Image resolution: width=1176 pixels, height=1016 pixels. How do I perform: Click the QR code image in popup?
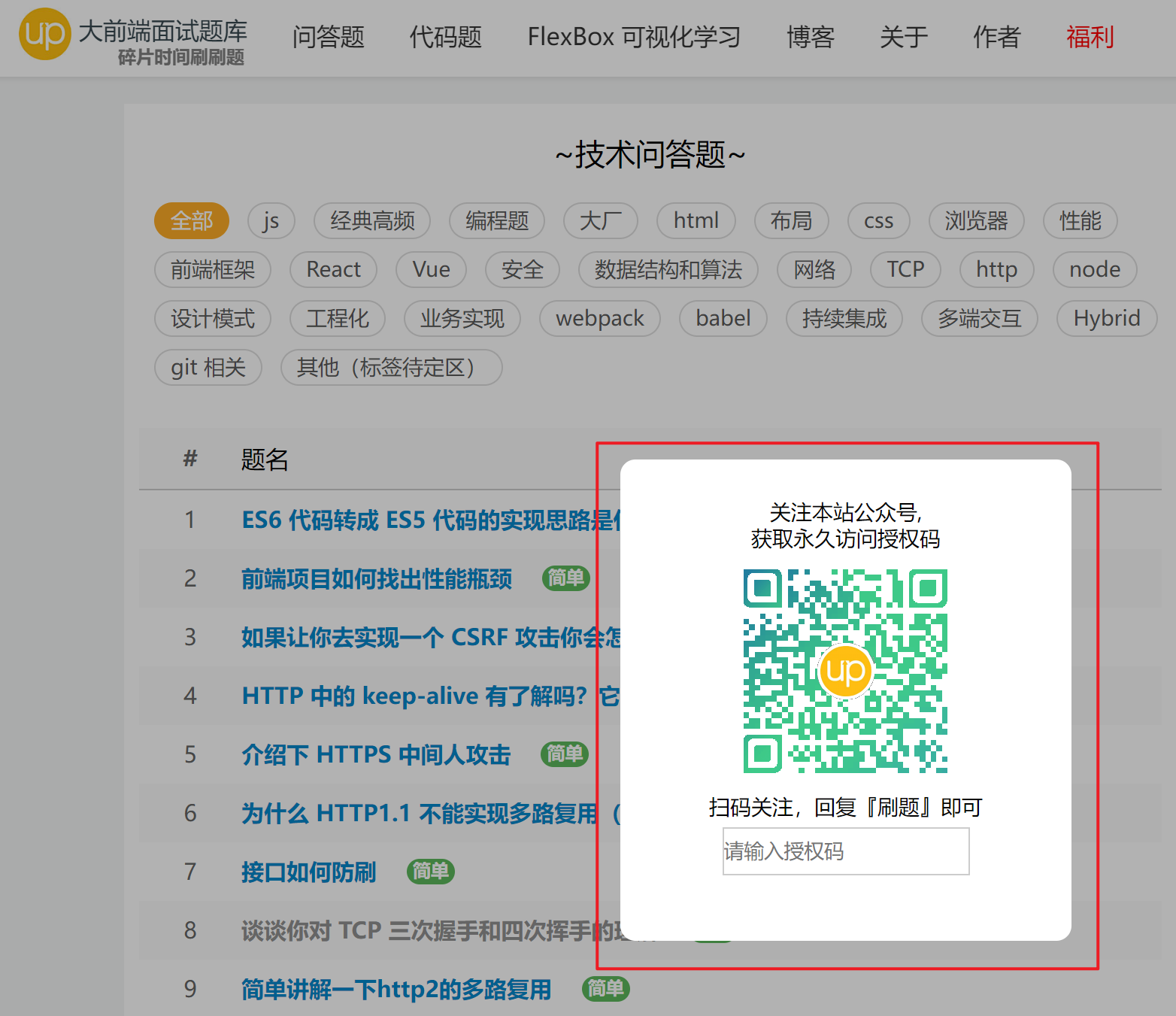coord(845,671)
